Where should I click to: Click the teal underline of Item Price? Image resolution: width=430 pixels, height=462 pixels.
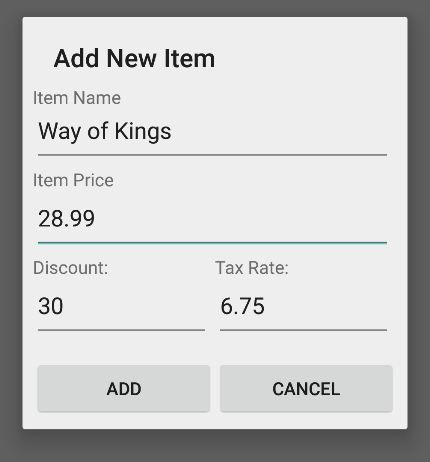tap(212, 243)
